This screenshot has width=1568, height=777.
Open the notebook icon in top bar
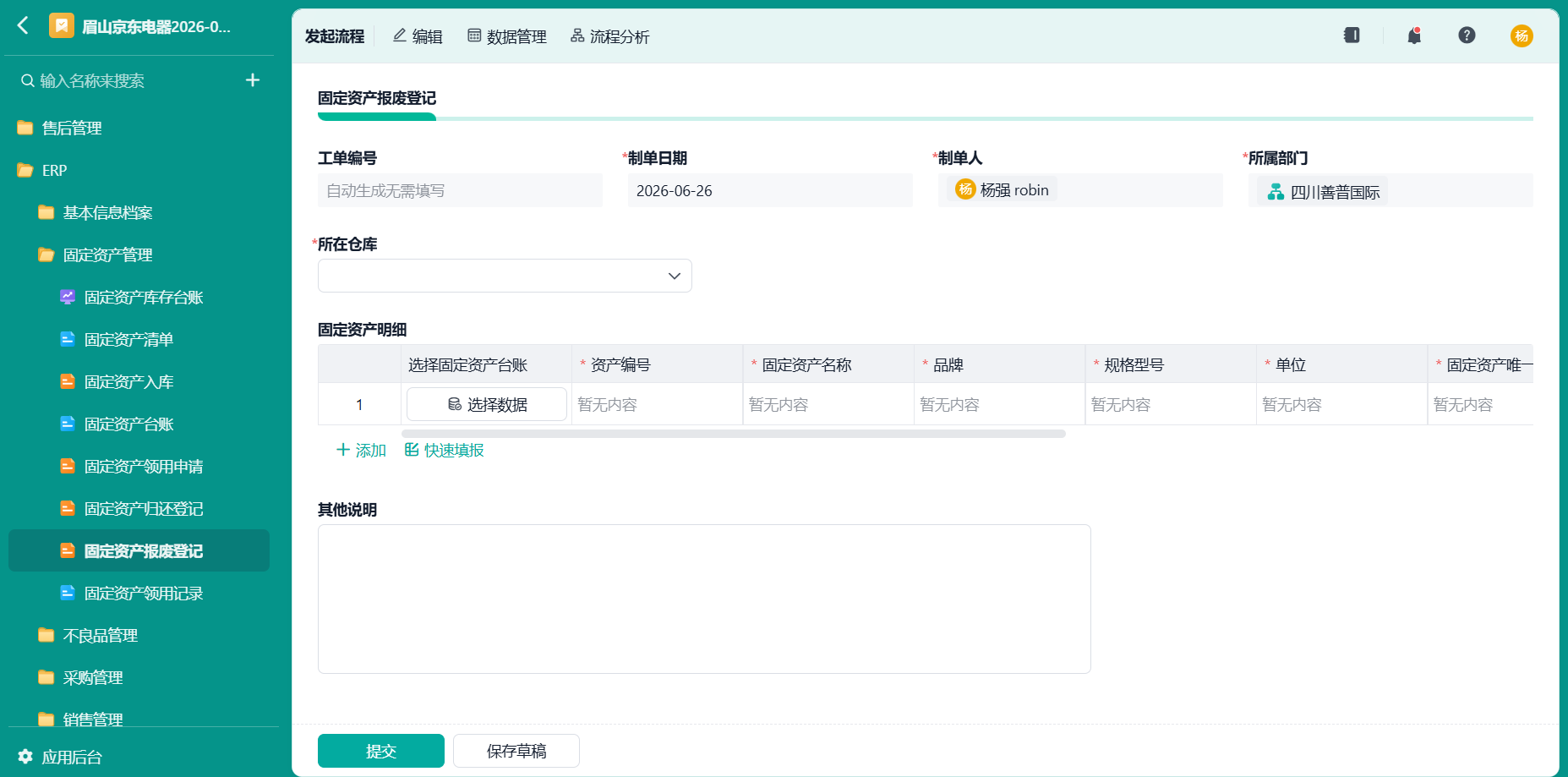1352,36
